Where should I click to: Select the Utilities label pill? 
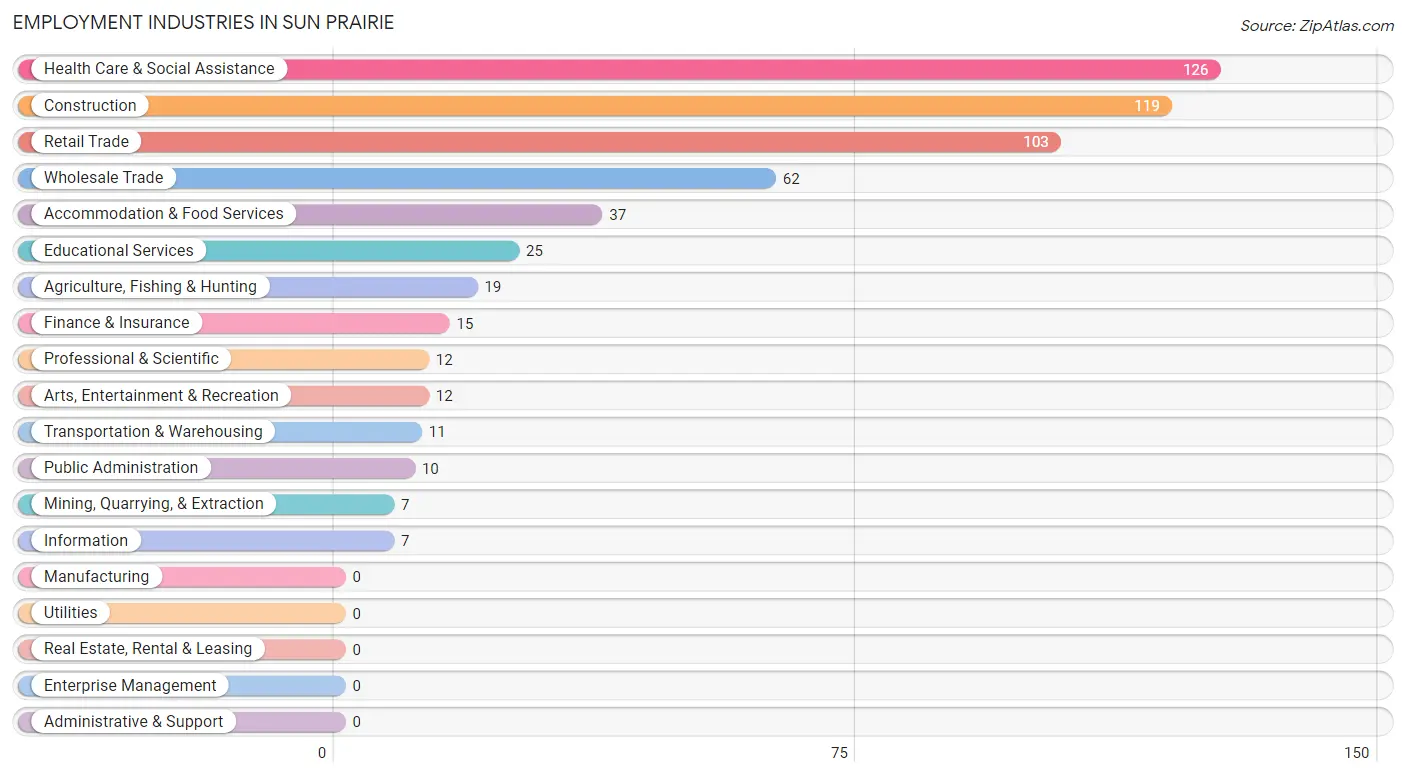71,613
